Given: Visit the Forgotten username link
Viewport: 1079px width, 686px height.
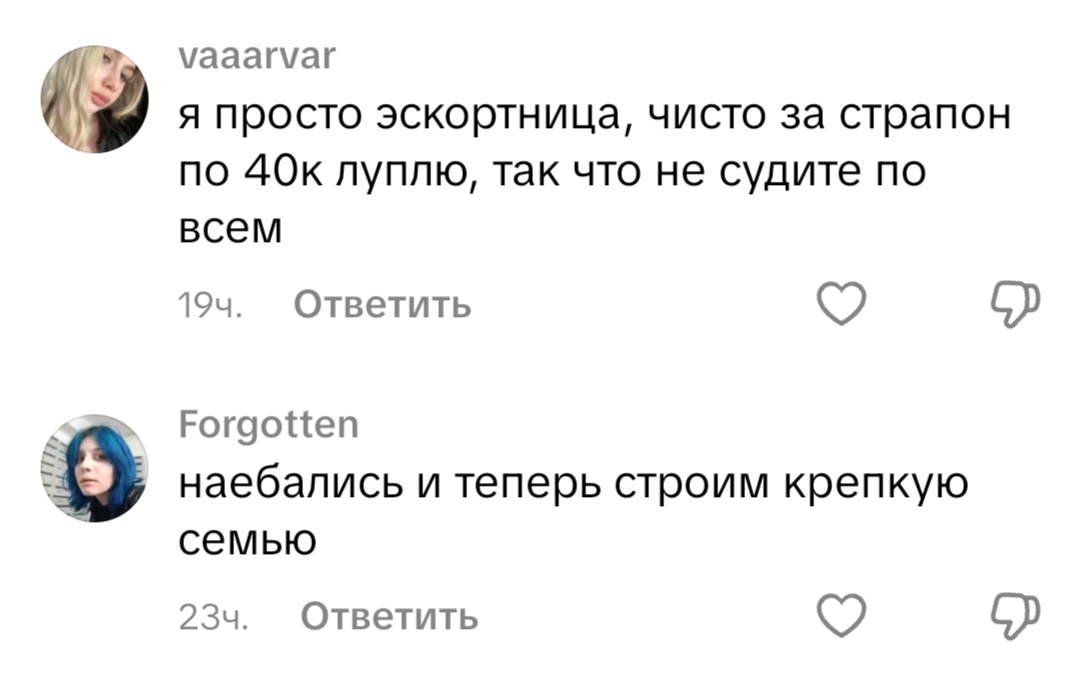Looking at the screenshot, I should point(268,428).
